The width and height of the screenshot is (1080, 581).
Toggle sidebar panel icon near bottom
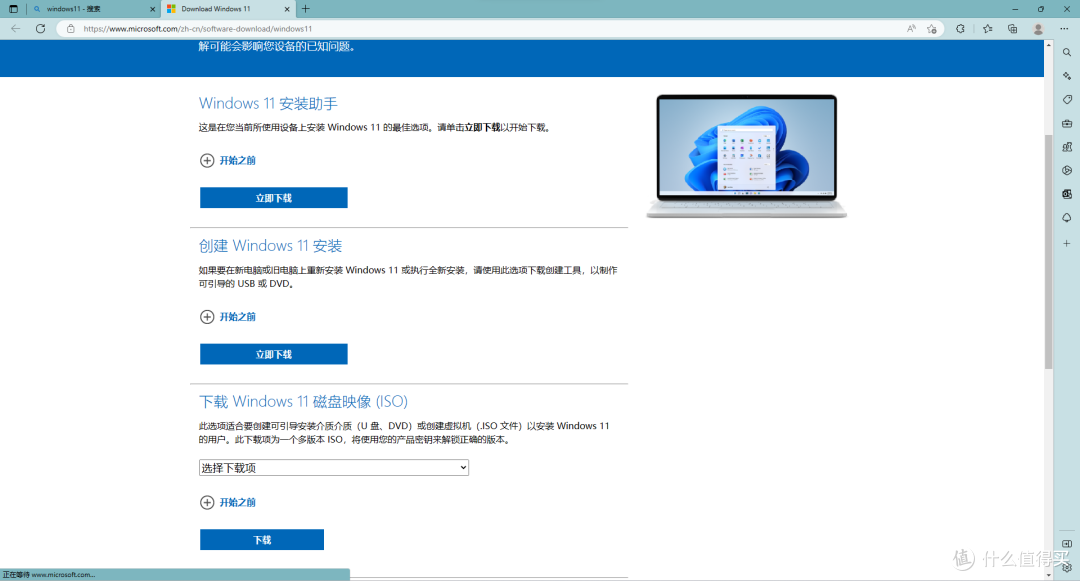pyautogui.click(x=1067, y=544)
